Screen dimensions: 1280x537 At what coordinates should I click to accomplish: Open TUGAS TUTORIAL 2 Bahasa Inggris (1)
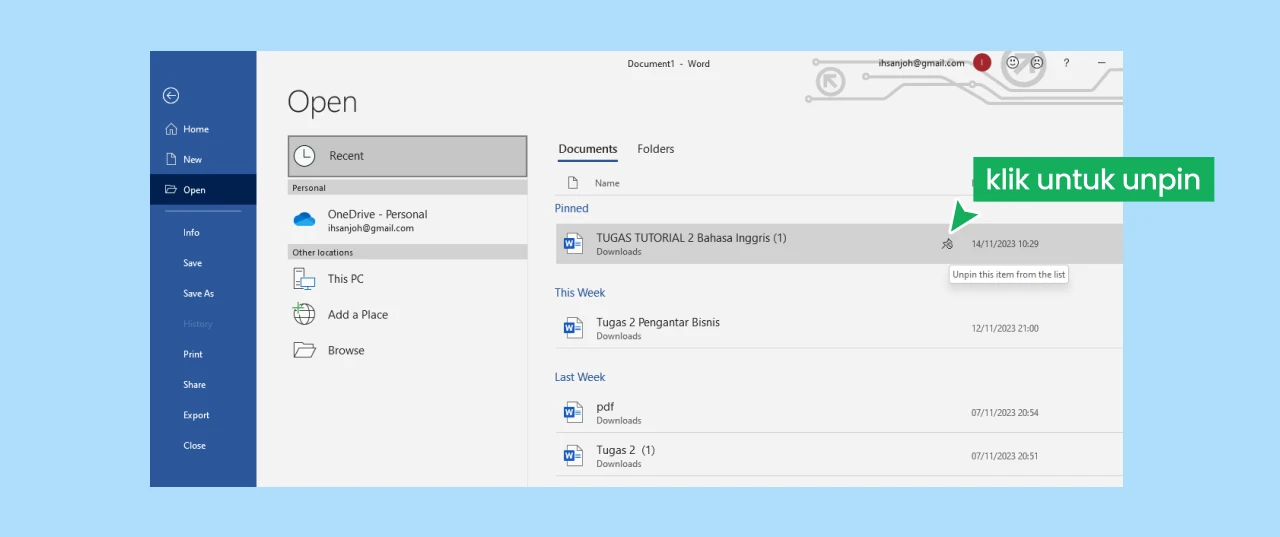pos(691,238)
